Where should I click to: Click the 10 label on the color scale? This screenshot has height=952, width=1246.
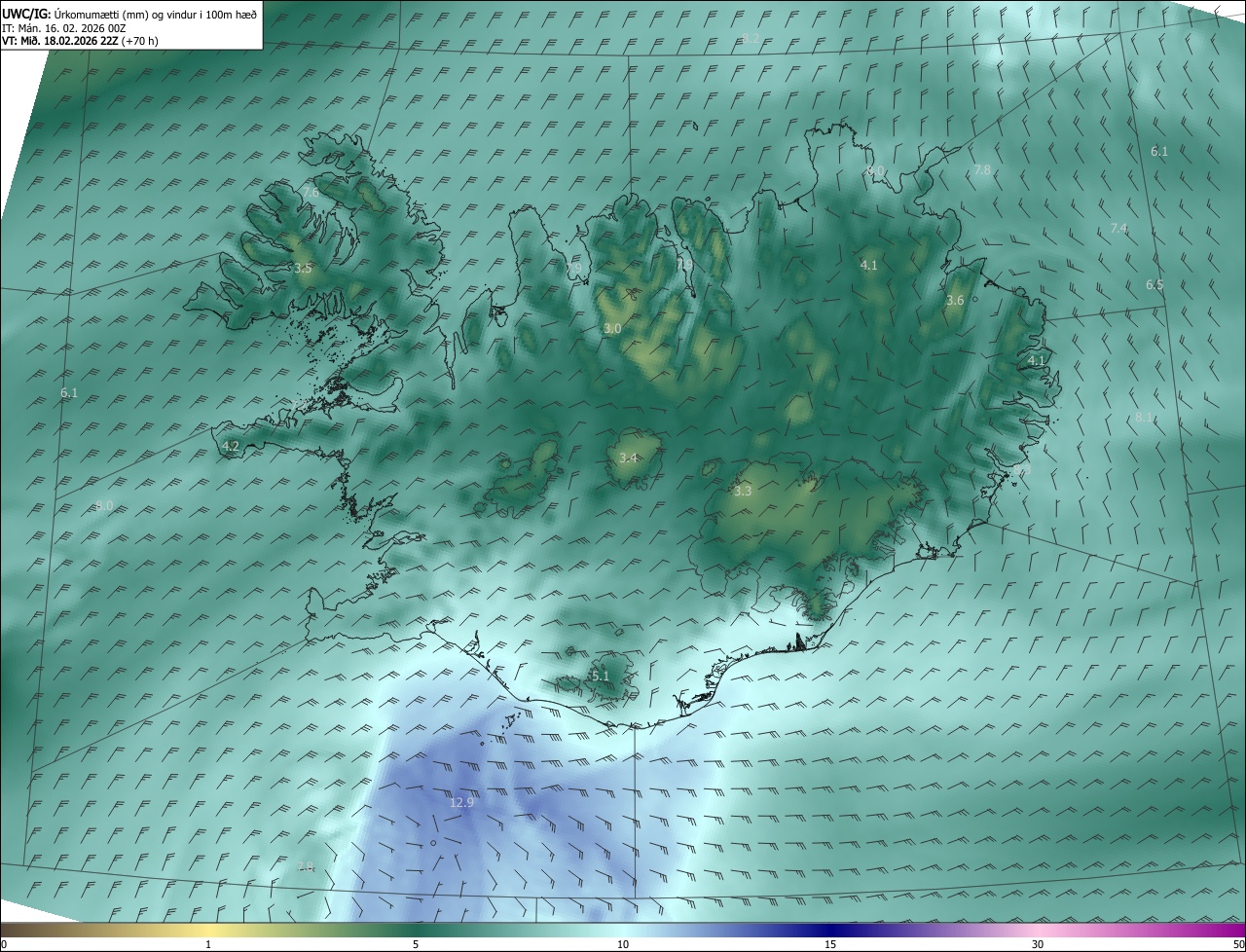pos(623,944)
